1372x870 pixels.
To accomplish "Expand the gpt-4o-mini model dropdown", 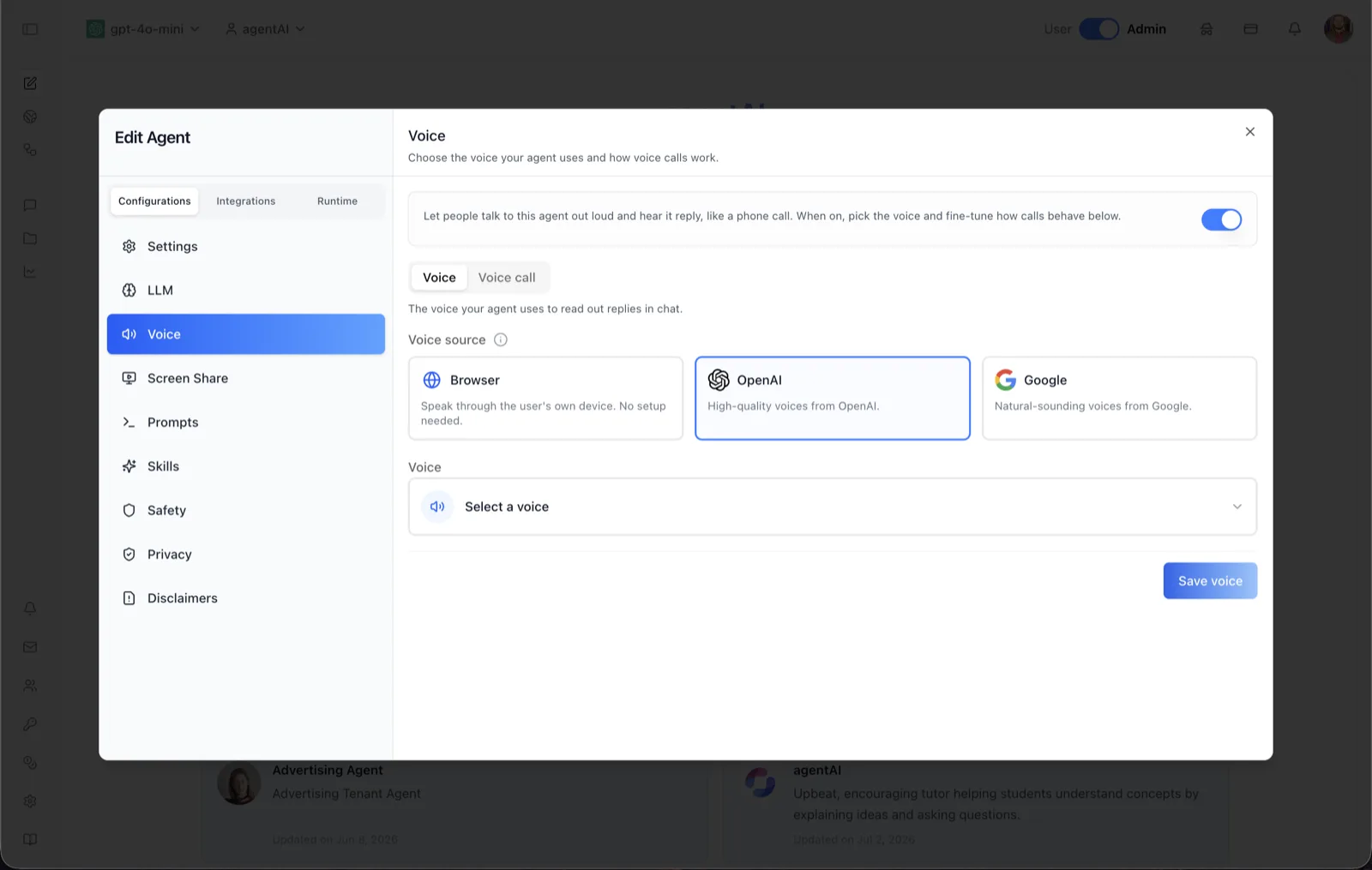I will click(x=142, y=29).
